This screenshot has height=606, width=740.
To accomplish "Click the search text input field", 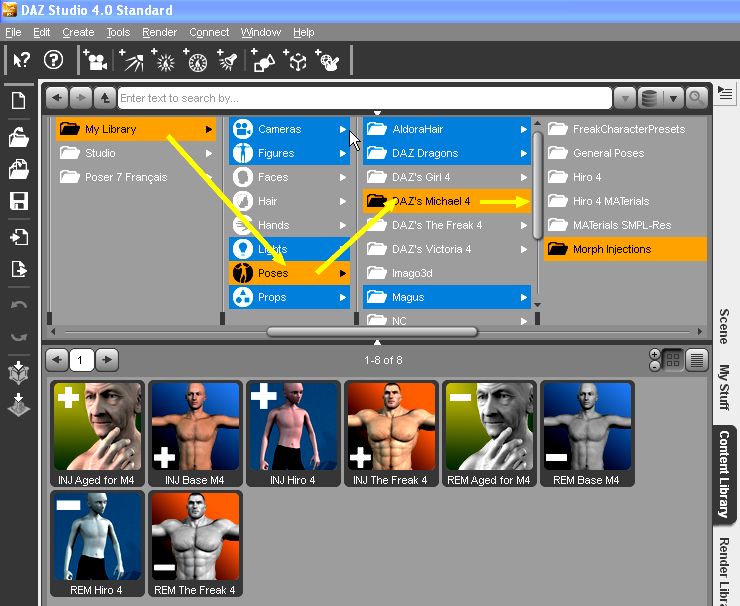I will [364, 98].
